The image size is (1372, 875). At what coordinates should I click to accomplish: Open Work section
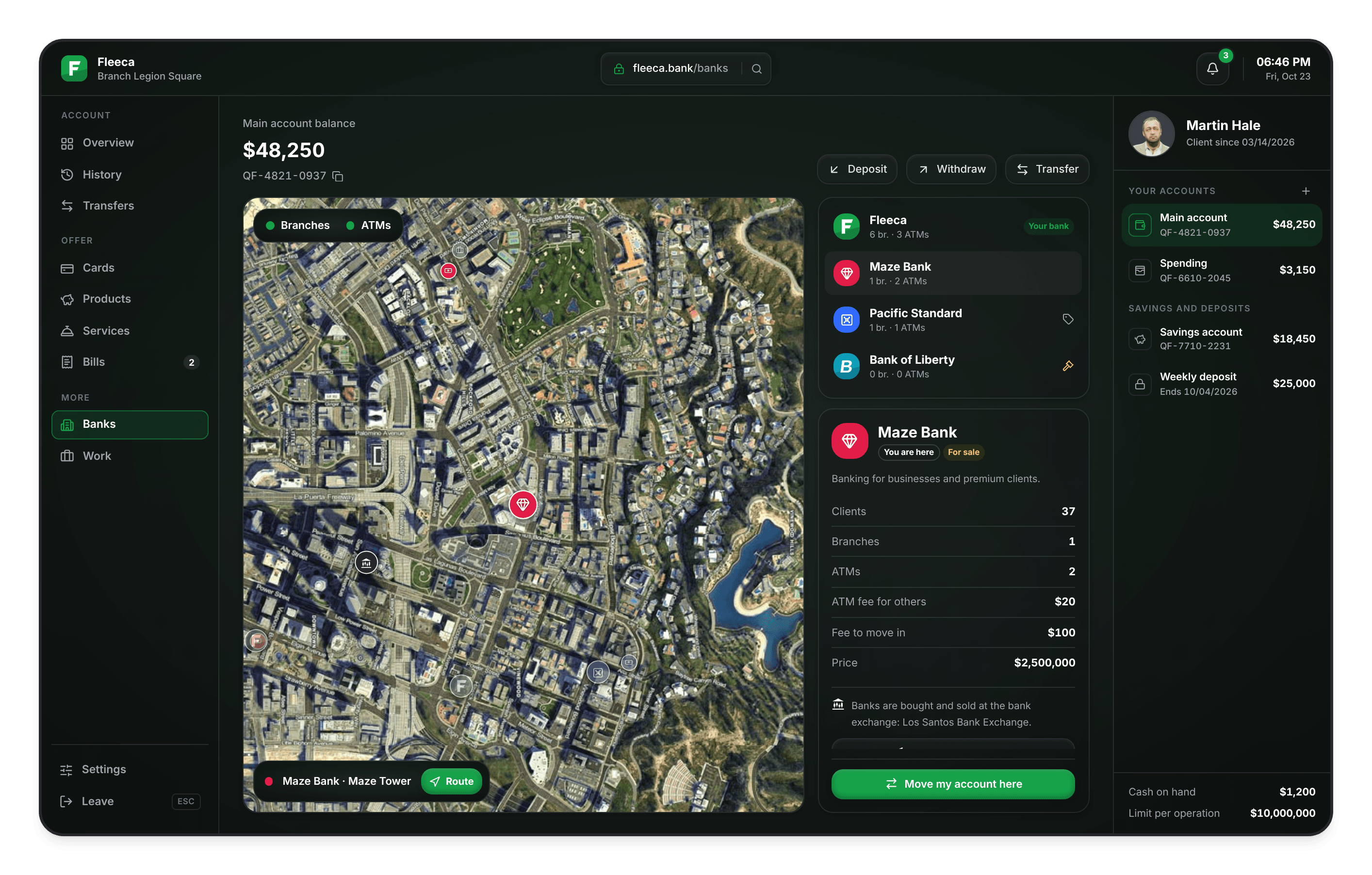pyautogui.click(x=130, y=456)
